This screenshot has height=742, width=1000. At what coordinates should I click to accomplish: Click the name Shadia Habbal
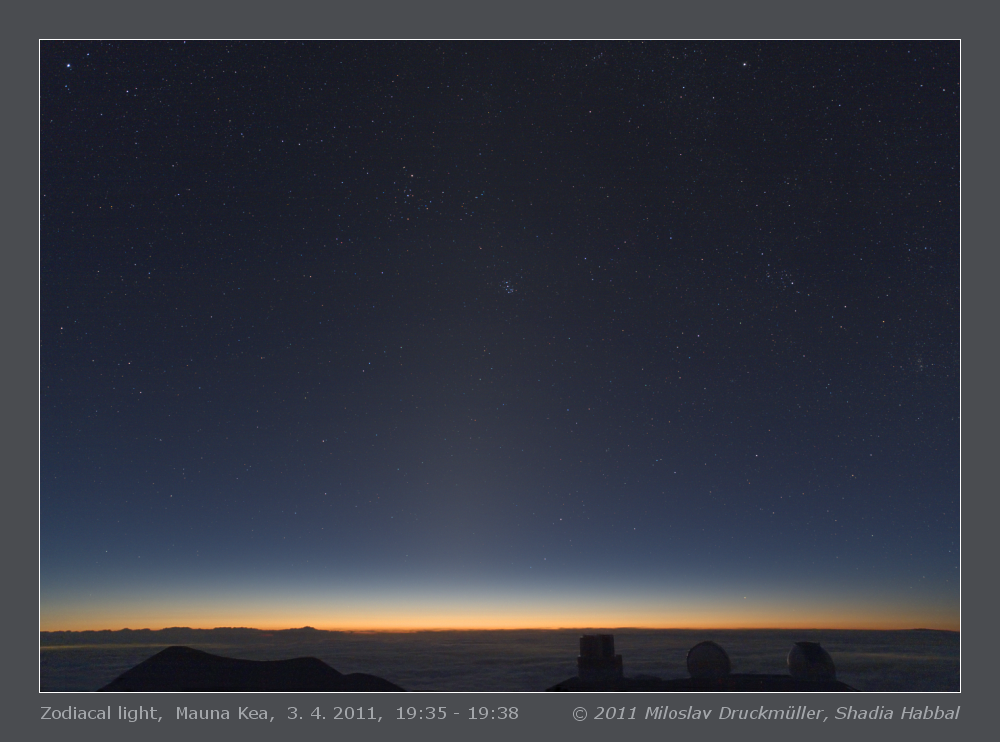pyautogui.click(x=897, y=713)
